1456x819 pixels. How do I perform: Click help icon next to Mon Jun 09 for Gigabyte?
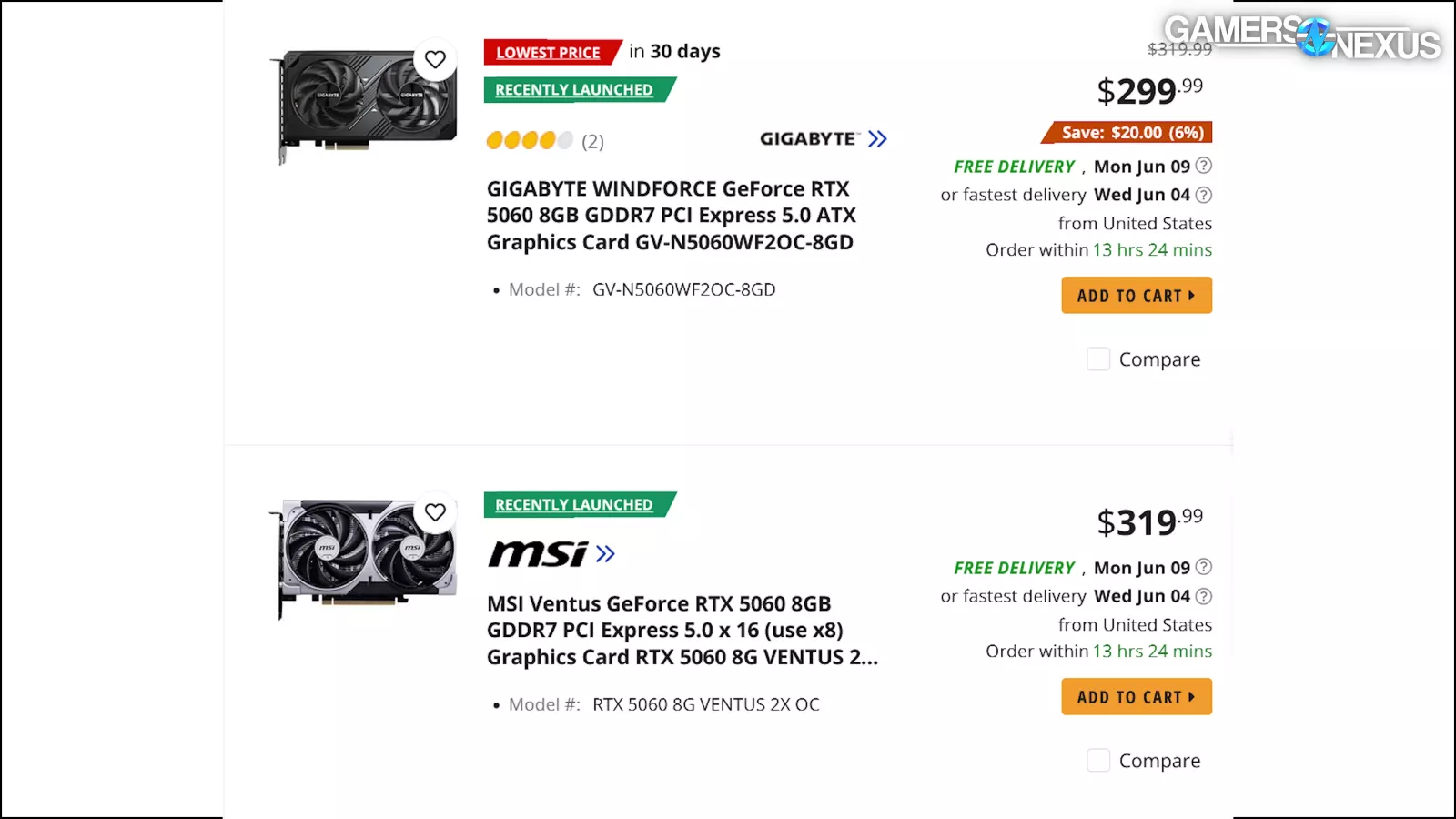tap(1203, 166)
